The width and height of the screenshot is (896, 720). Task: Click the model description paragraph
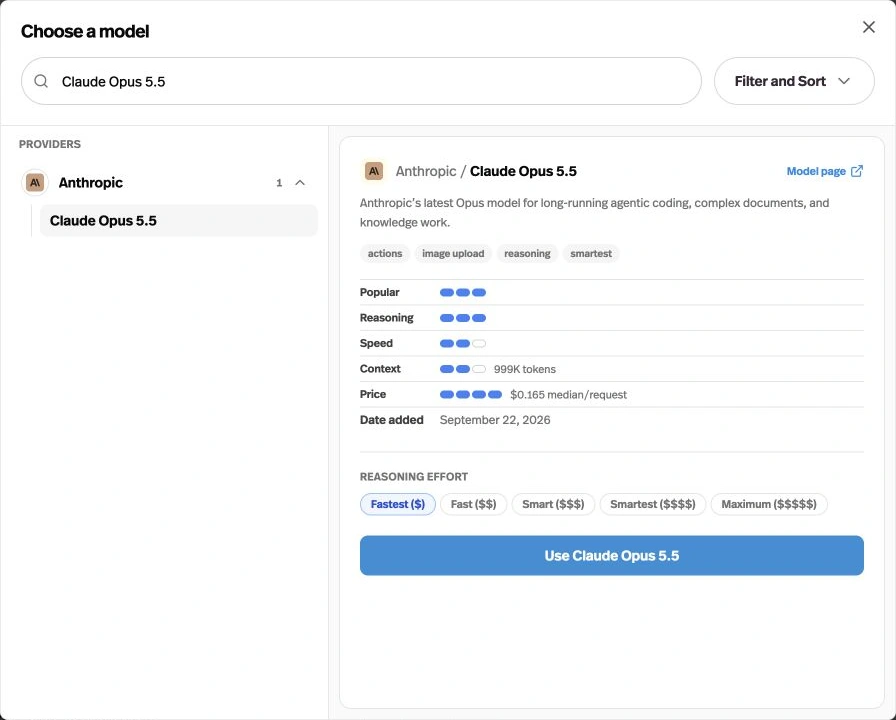coord(594,213)
